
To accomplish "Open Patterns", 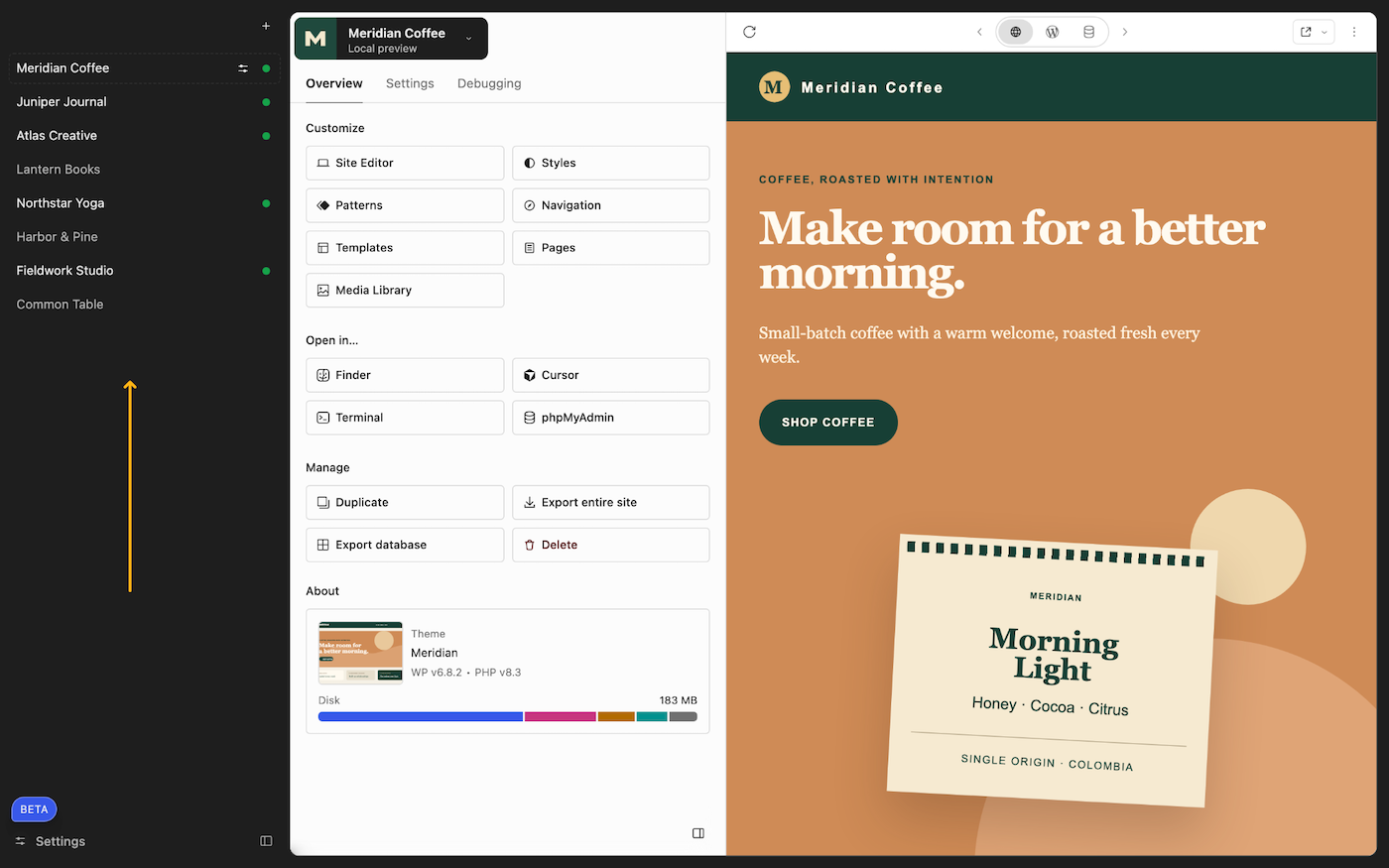I will [x=405, y=205].
